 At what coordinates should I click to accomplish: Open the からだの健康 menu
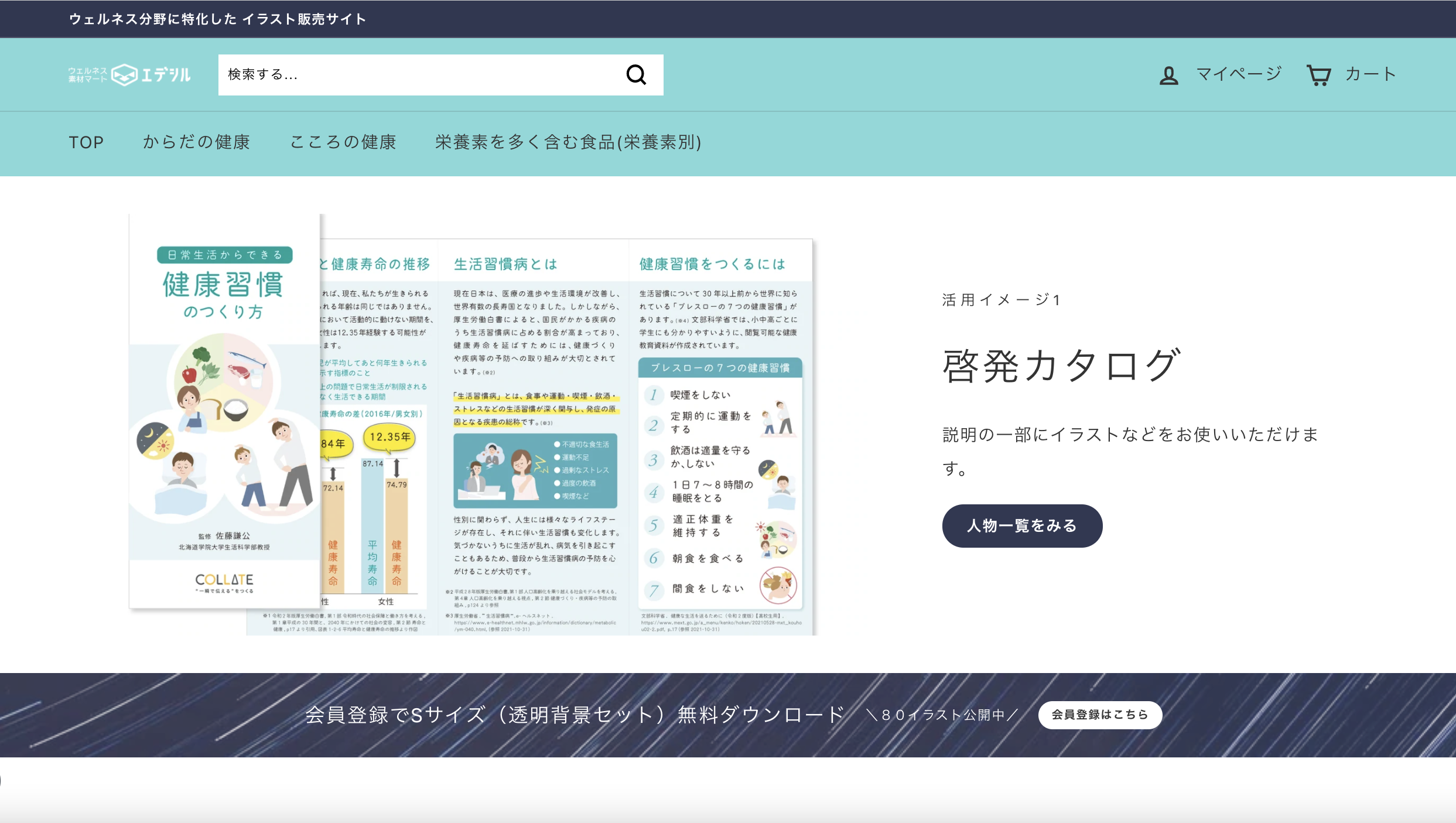pos(197,142)
